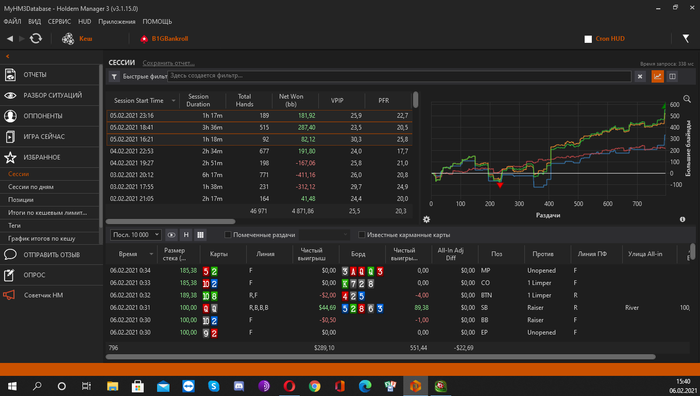This screenshot has width=700, height=396.
Task: Open the filter funnel icon at top right
Action: point(686,39)
